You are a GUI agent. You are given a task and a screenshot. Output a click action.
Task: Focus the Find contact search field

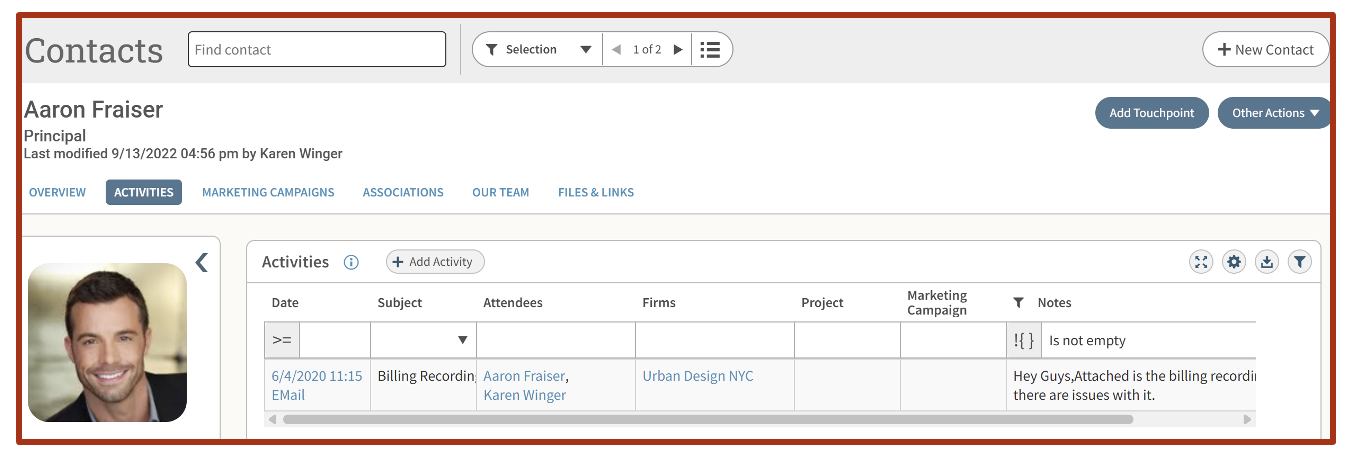317,50
